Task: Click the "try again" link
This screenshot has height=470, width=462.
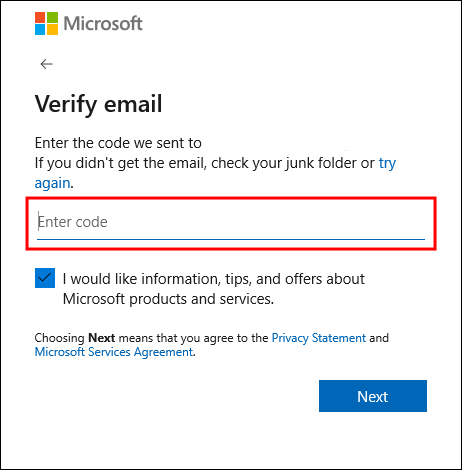Action: coord(387,163)
